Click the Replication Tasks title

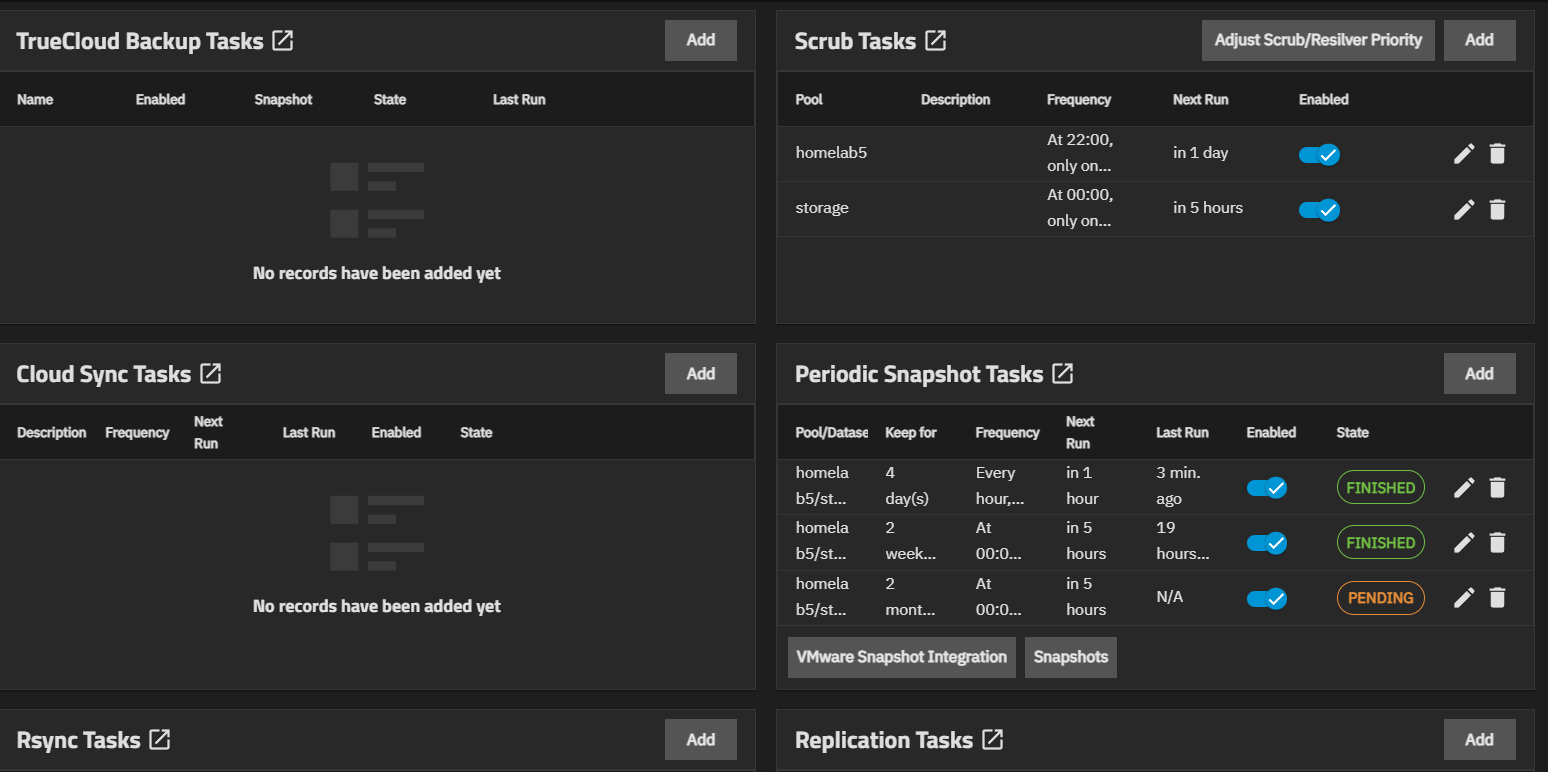click(884, 740)
